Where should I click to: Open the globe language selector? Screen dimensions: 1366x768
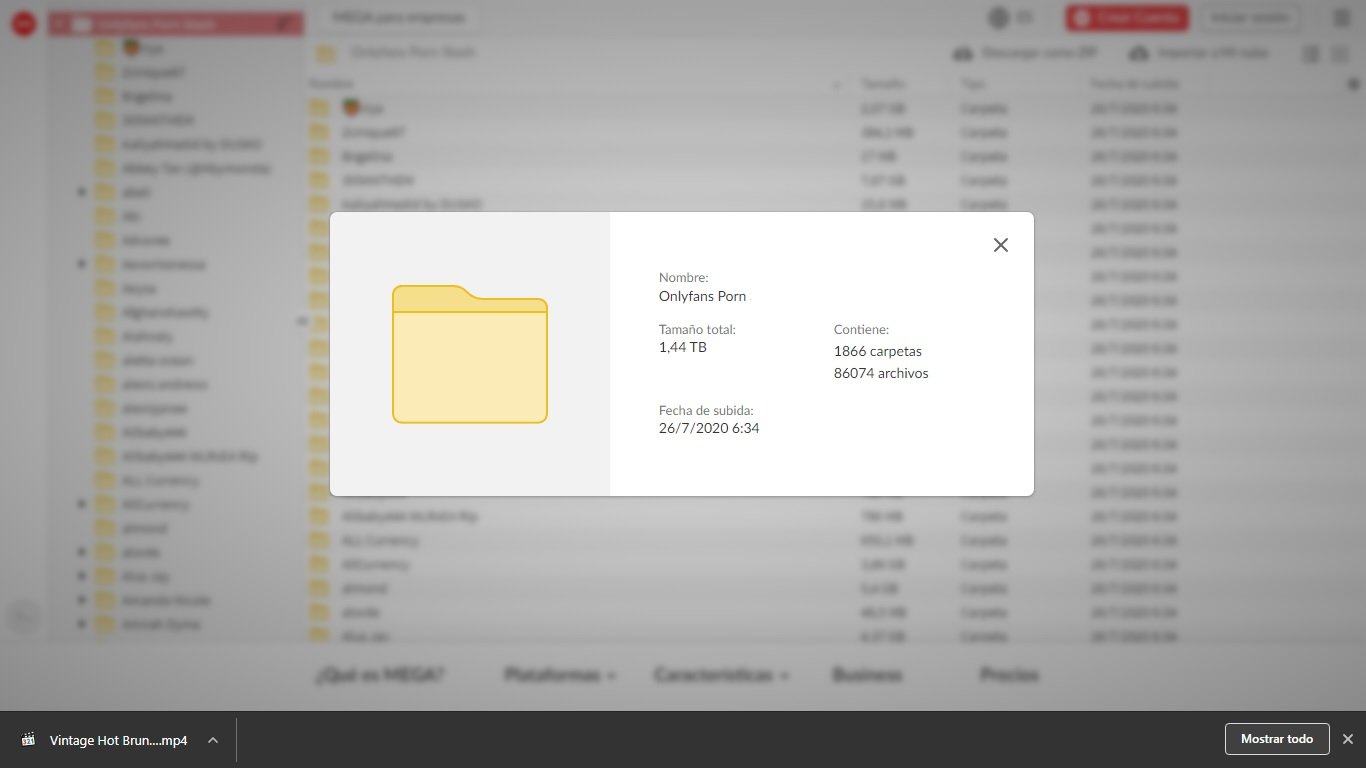click(998, 18)
